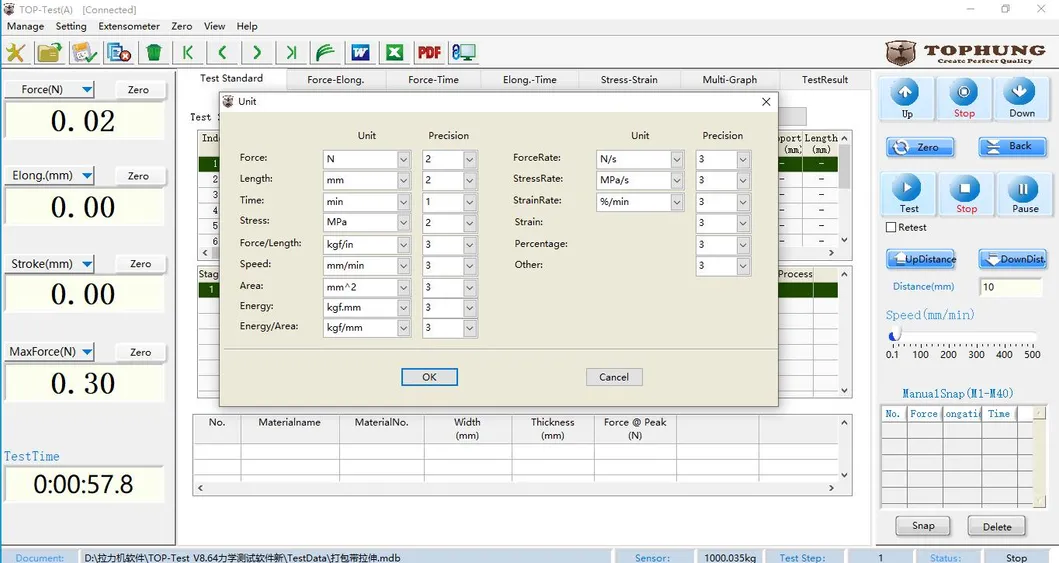Switch to the Stress-Strain tab
Viewport: 1059px width, 563px height.
click(630, 80)
